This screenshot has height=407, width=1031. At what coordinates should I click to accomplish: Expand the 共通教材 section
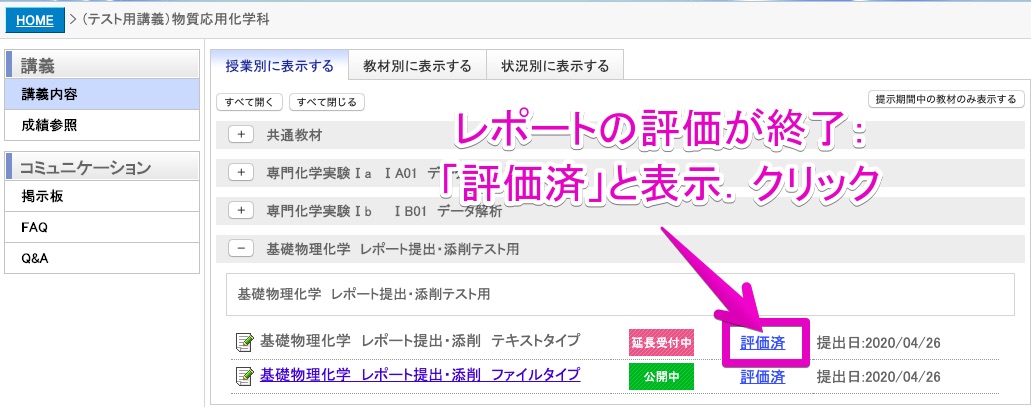(x=241, y=135)
